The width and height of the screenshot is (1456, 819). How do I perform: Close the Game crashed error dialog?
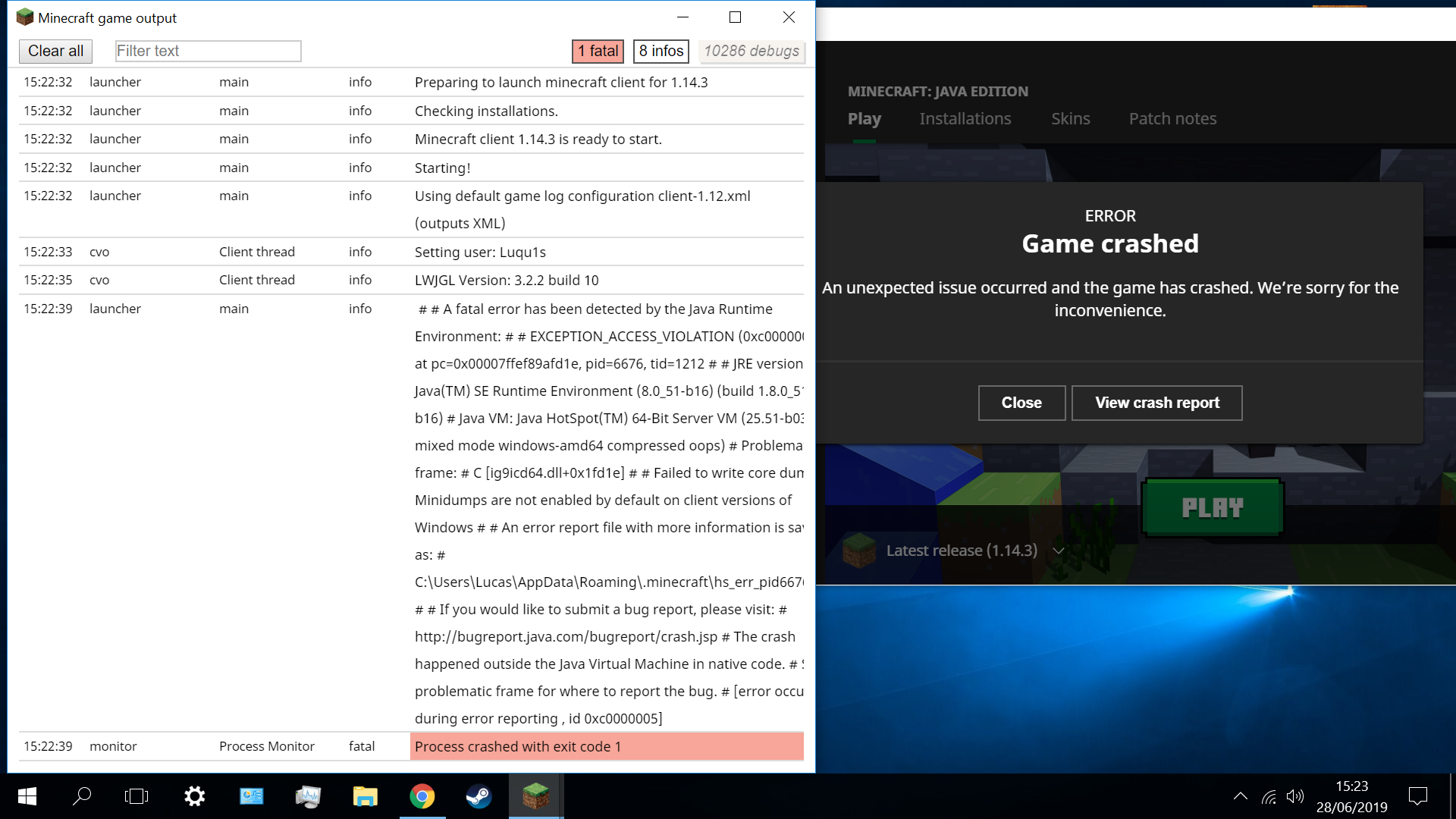[x=1021, y=403]
